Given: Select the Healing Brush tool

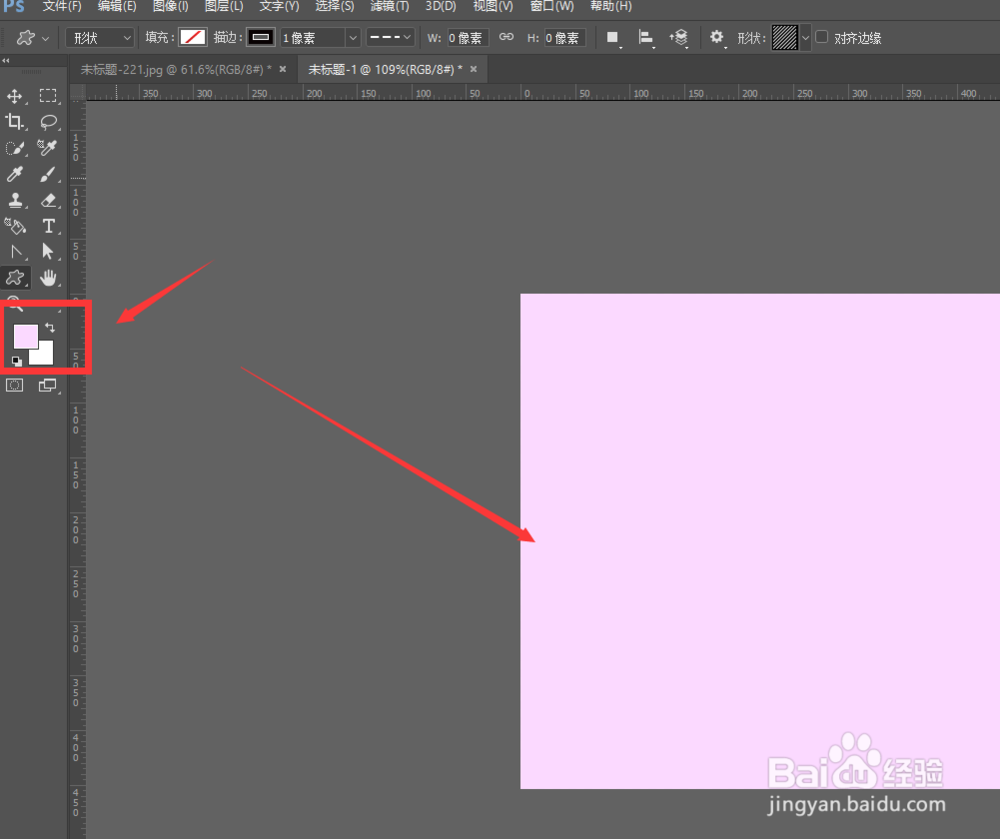Looking at the screenshot, I should [48, 148].
